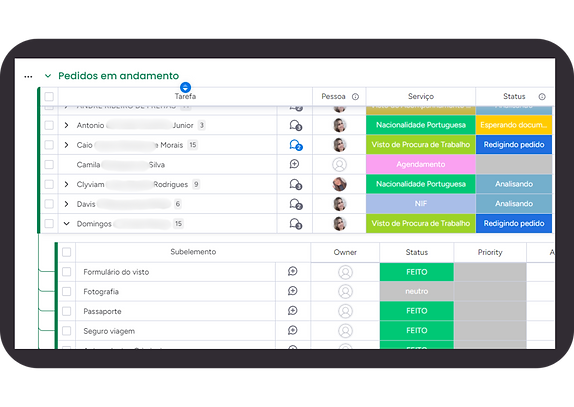Tick the checkbox for Caio row
This screenshot has width=574, height=407.
pyautogui.click(x=49, y=145)
